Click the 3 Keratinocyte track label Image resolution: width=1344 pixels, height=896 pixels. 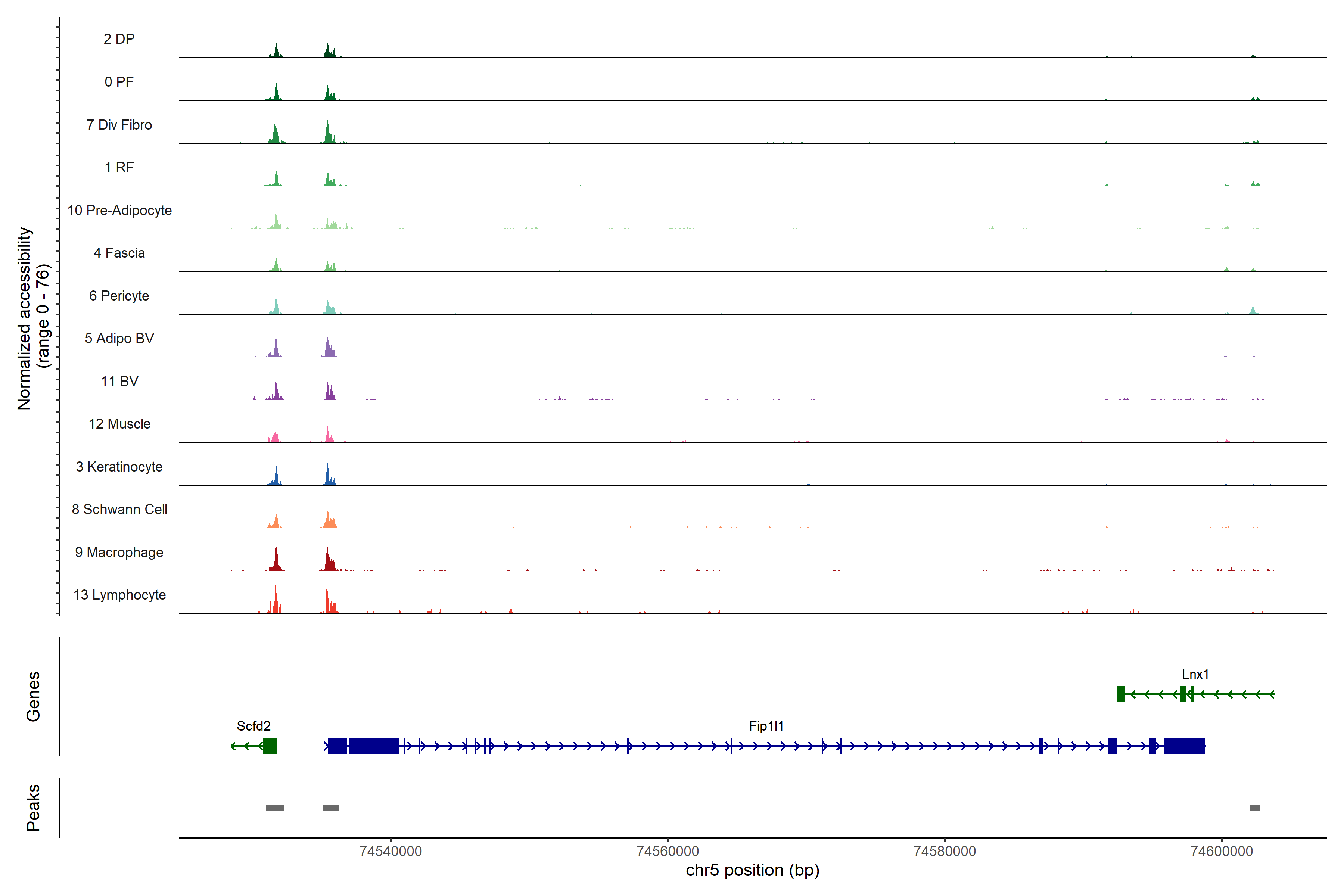tap(119, 467)
